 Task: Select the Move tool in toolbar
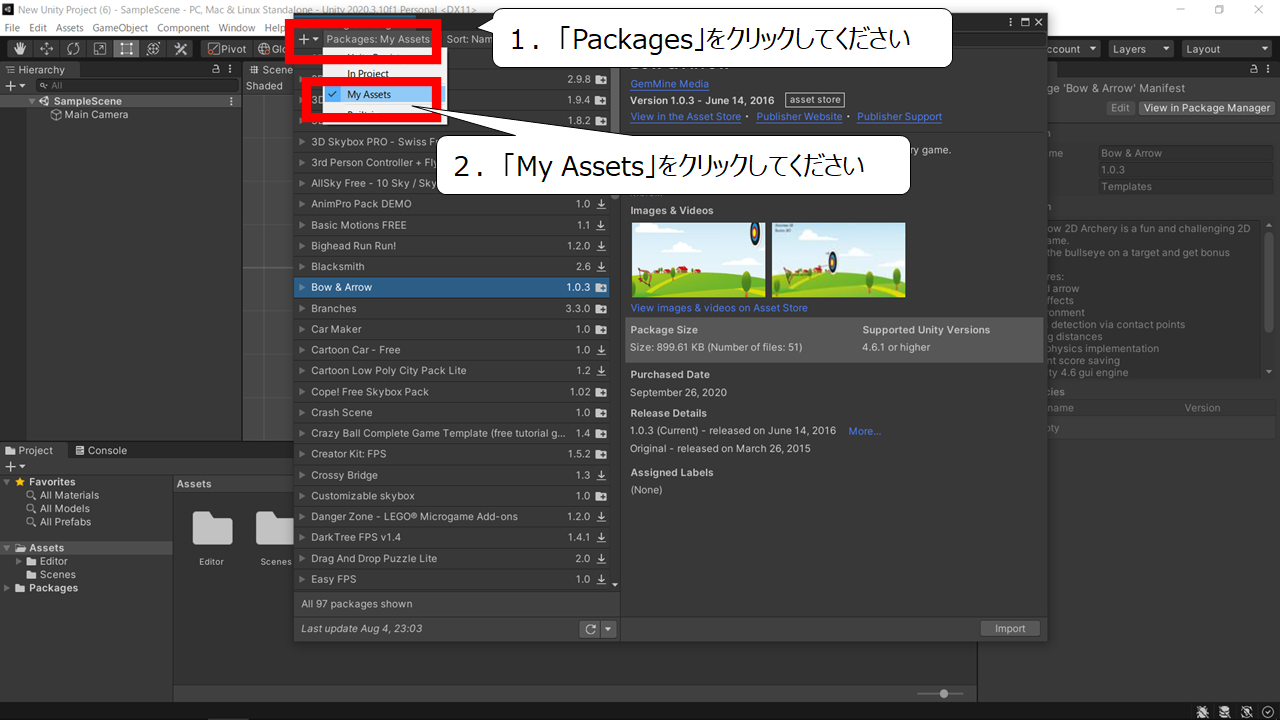(x=46, y=49)
